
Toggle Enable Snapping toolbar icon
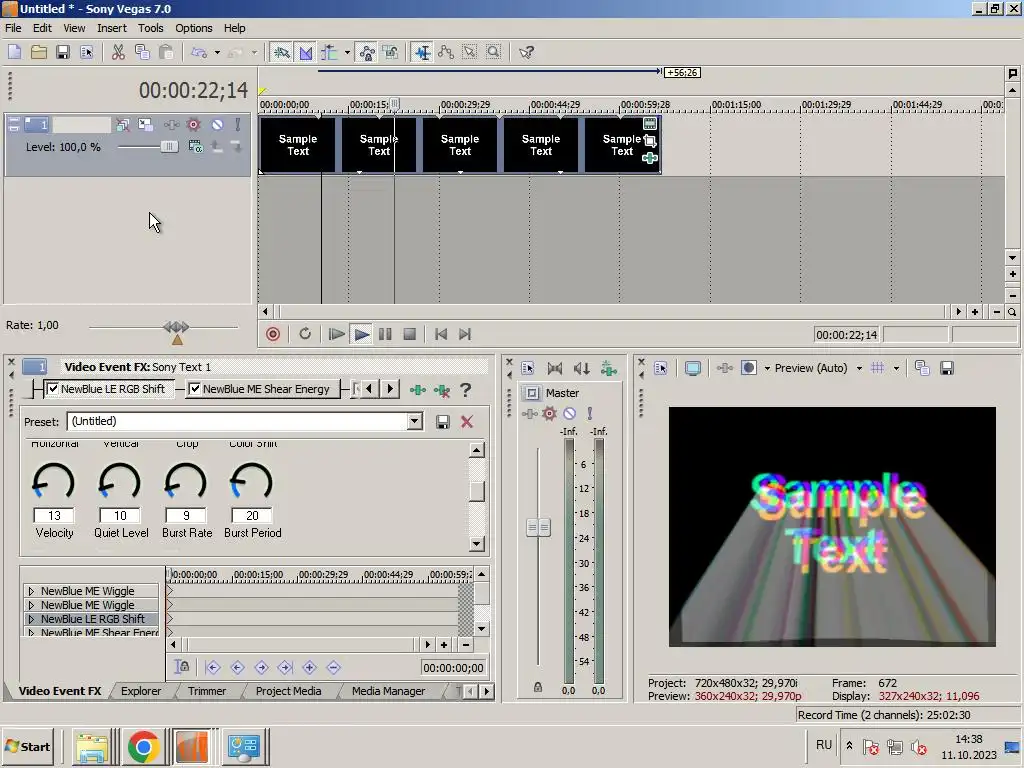[x=281, y=52]
